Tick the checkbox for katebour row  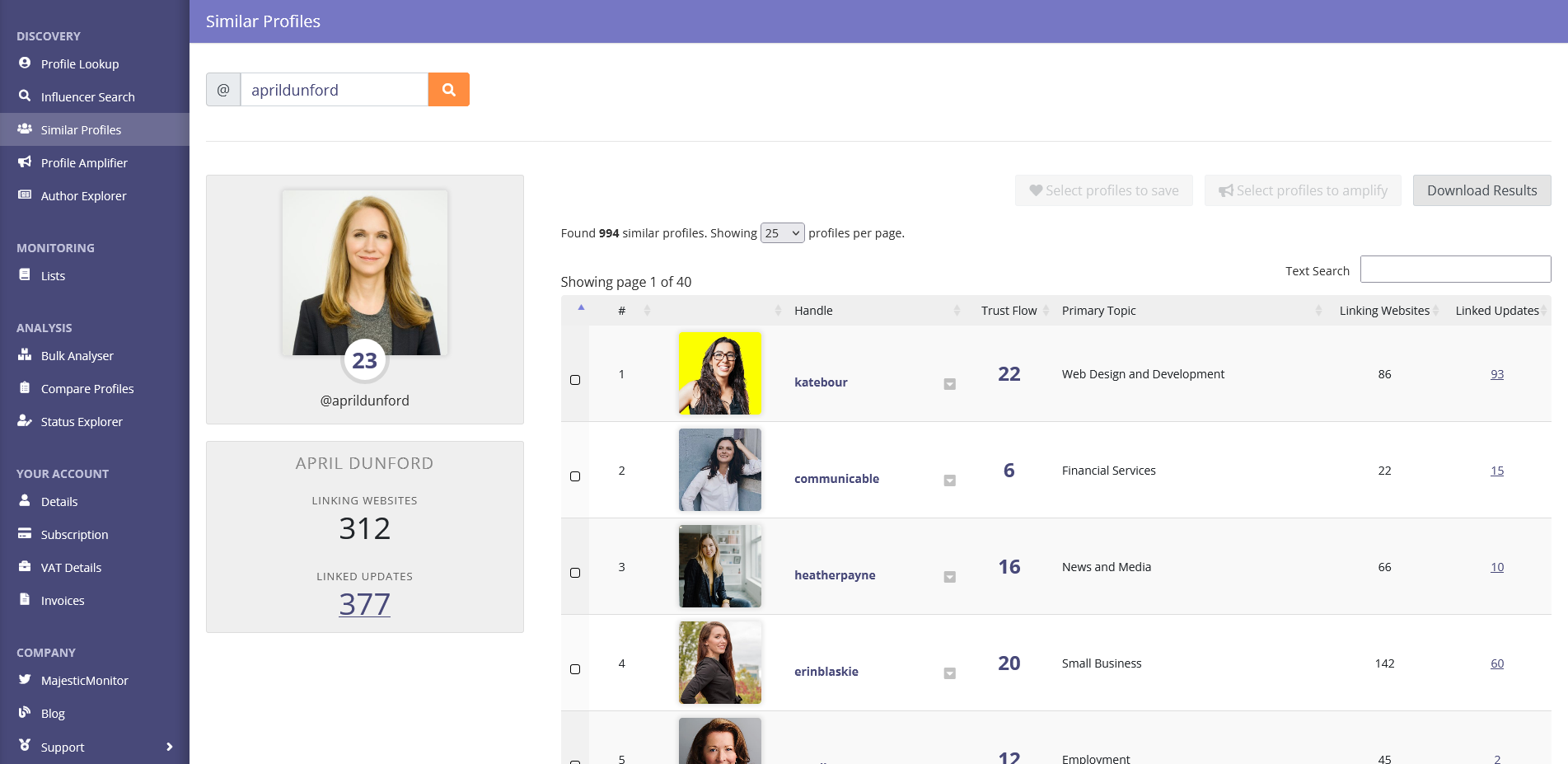pyautogui.click(x=575, y=380)
